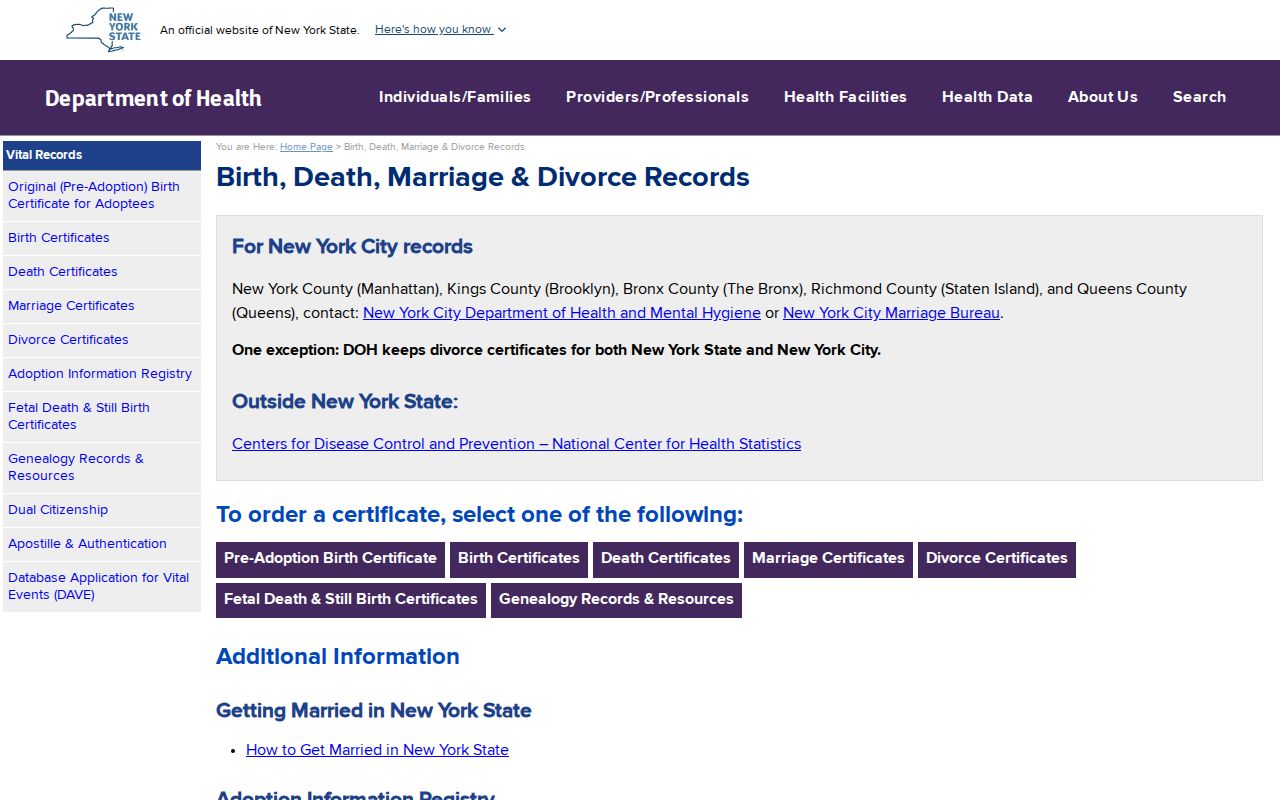Click the New York State logo
The image size is (1280, 800).
(104, 30)
